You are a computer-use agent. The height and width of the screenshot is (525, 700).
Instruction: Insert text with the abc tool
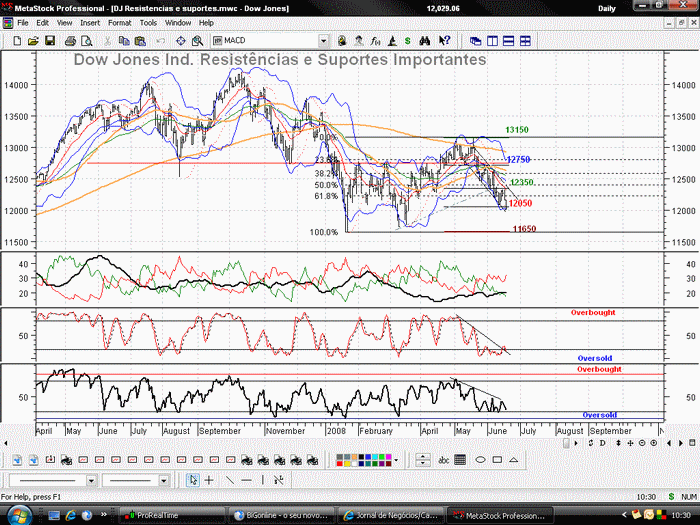tap(443, 460)
